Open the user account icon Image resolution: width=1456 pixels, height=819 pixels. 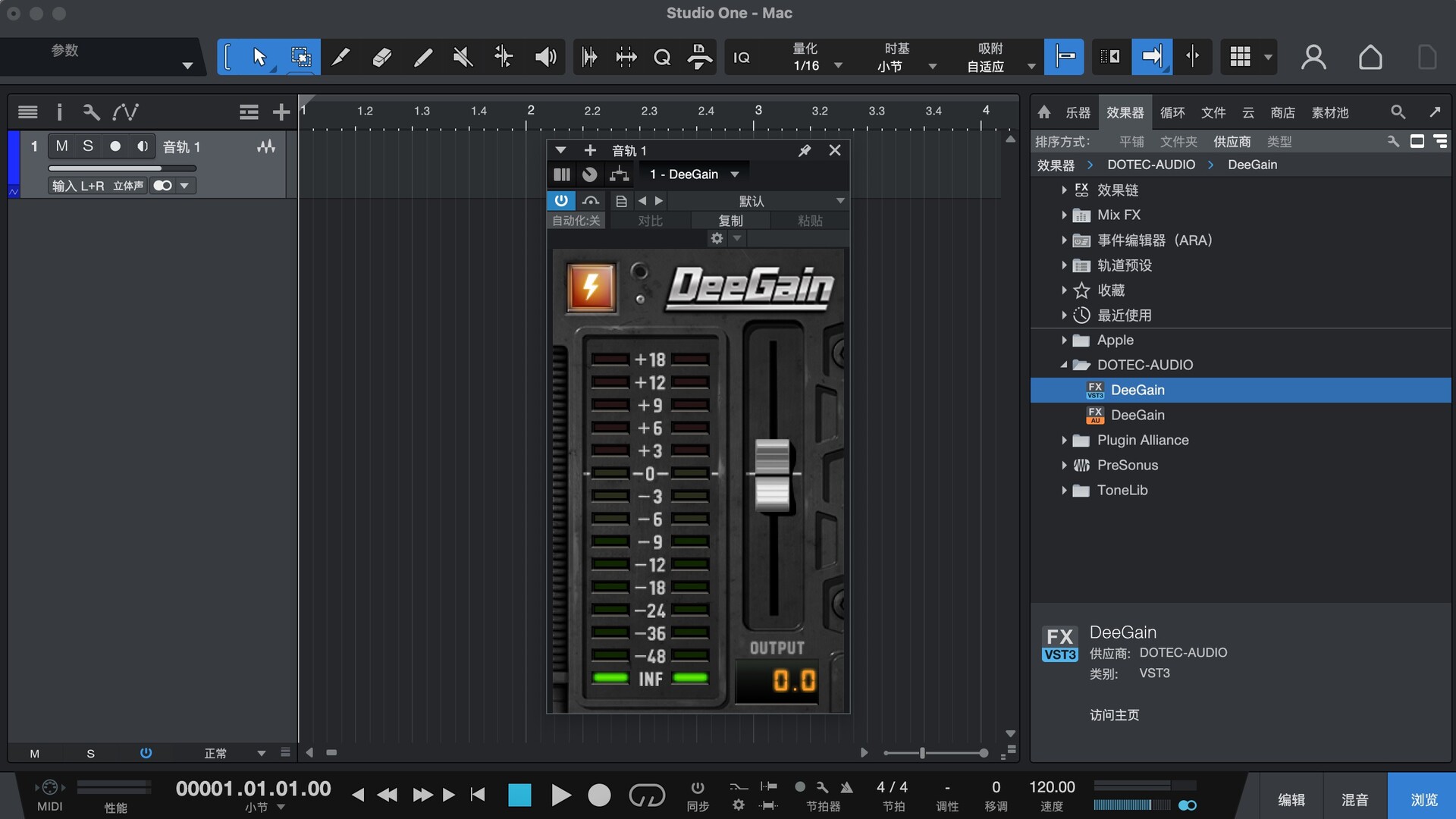[x=1313, y=57]
